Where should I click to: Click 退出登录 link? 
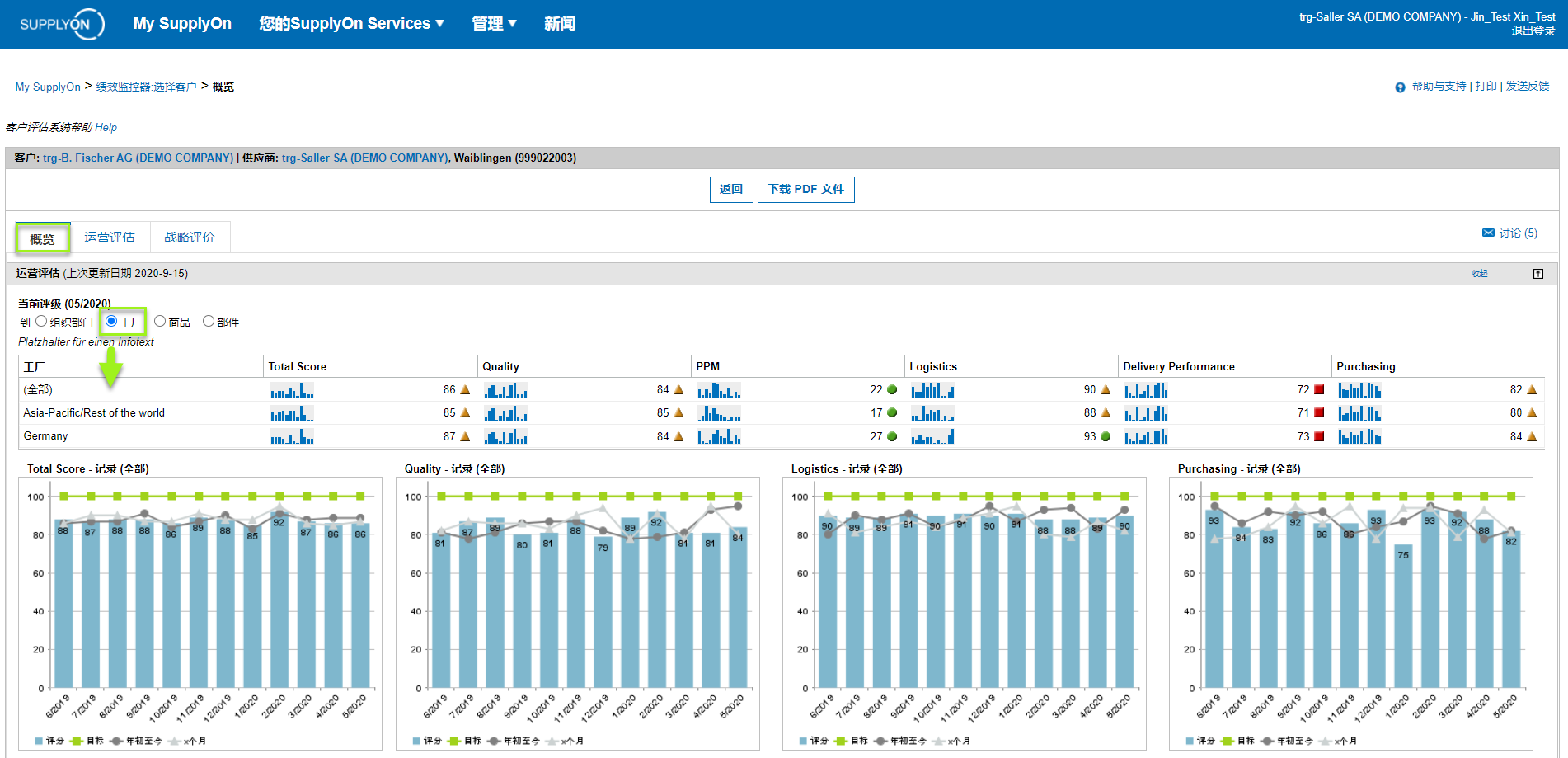coord(1533,31)
